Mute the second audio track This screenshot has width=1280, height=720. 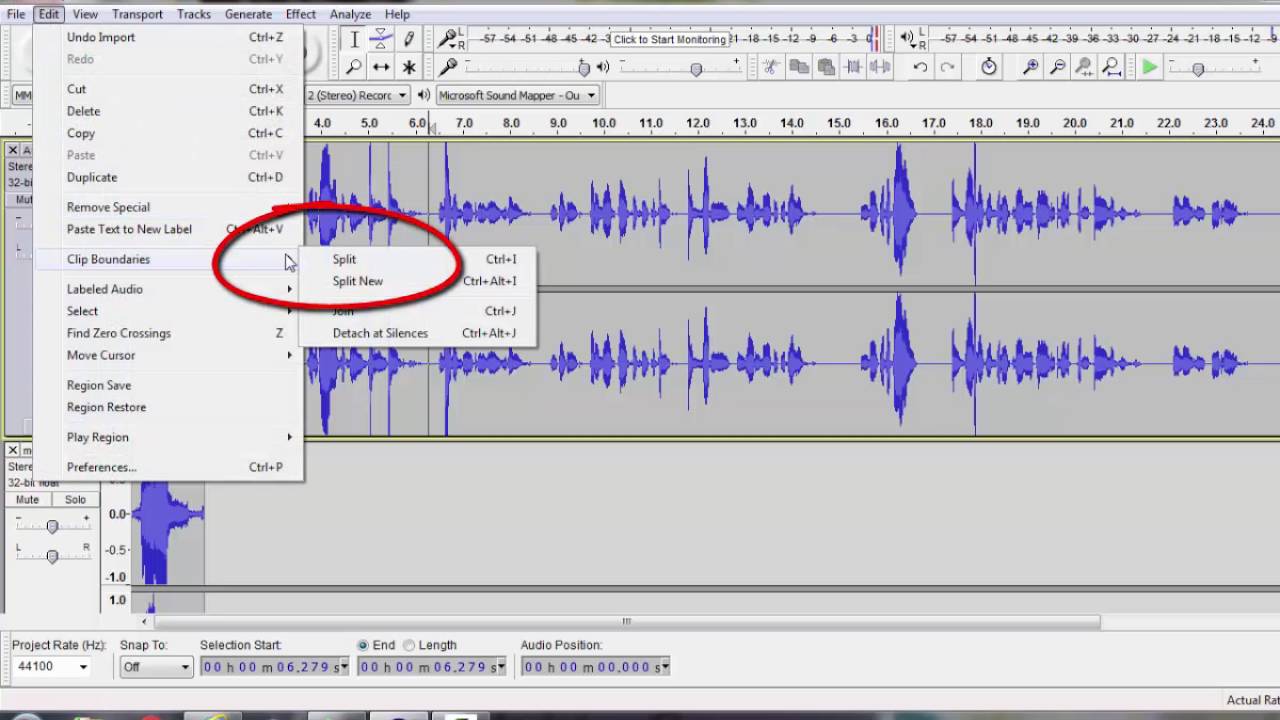27,499
